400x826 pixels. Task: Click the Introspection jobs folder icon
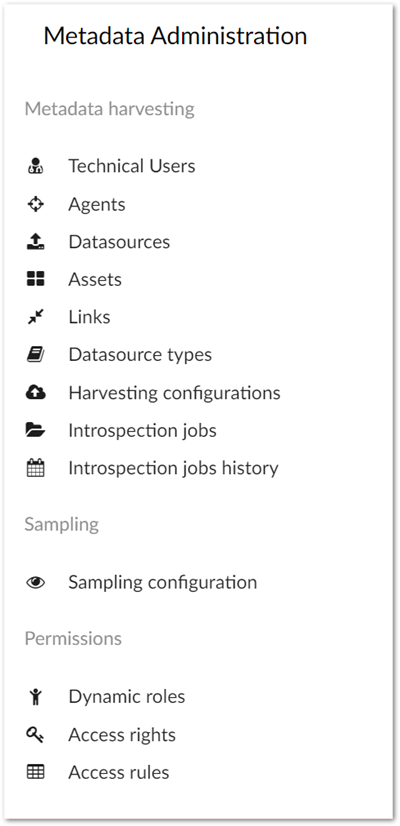point(35,430)
